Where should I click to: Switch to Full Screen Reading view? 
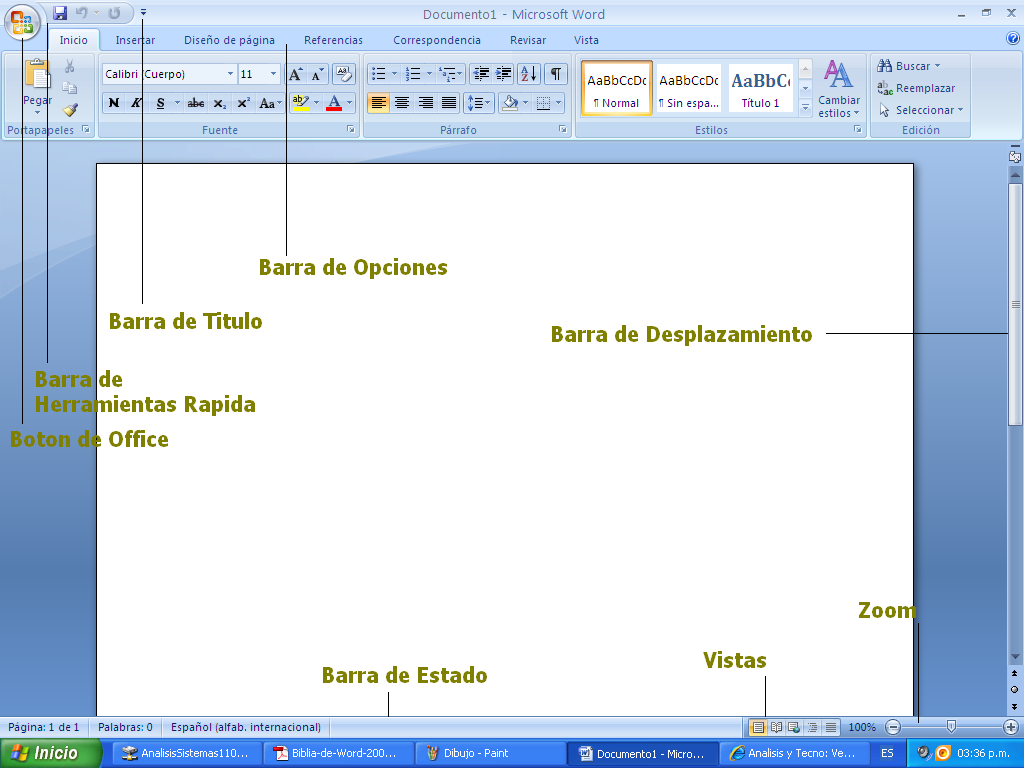click(775, 727)
